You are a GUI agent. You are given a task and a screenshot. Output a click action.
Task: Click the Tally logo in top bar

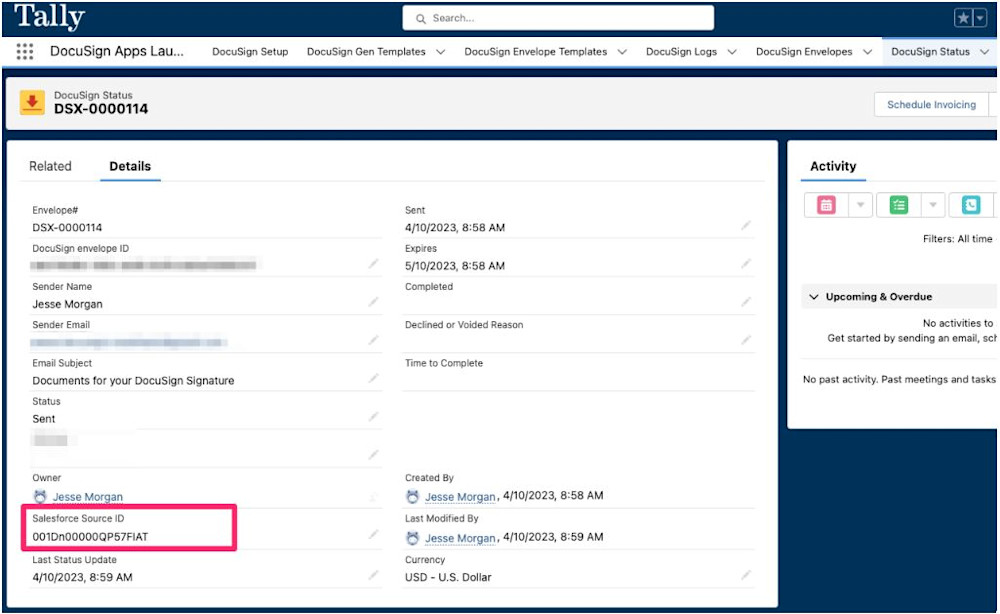coord(48,16)
